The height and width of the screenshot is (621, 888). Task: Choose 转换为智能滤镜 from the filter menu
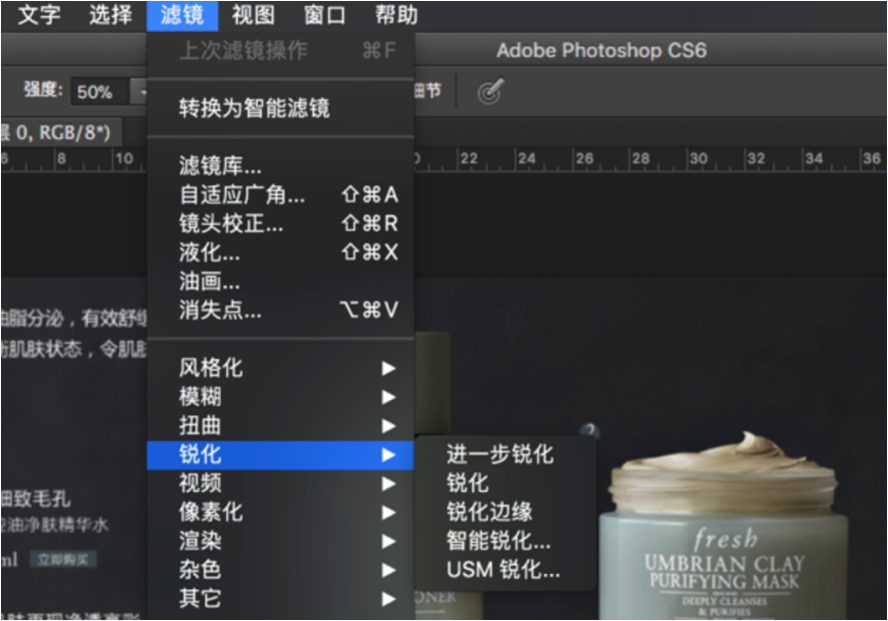254,108
